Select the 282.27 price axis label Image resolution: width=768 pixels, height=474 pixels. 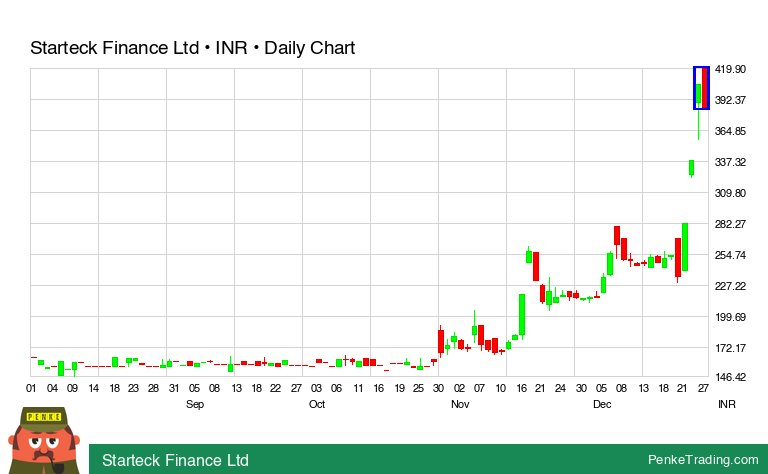(730, 224)
